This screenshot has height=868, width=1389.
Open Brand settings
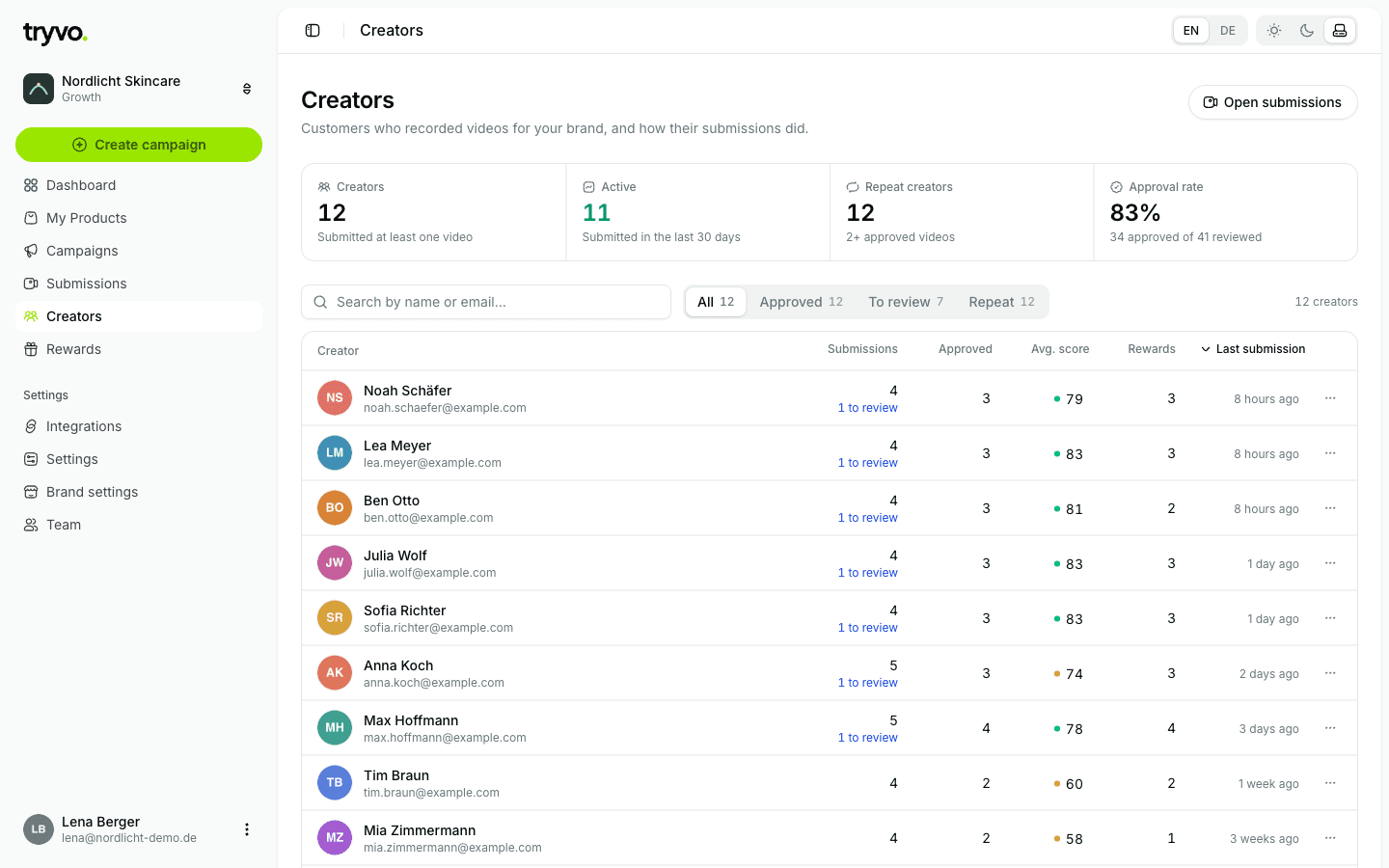point(139,492)
